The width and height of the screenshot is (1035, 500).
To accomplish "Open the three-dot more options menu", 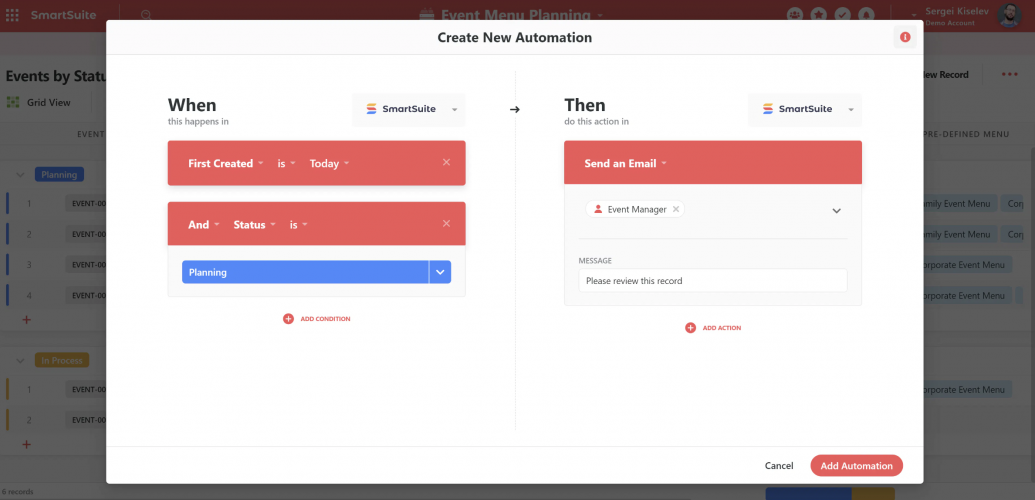I will click(x=1010, y=75).
